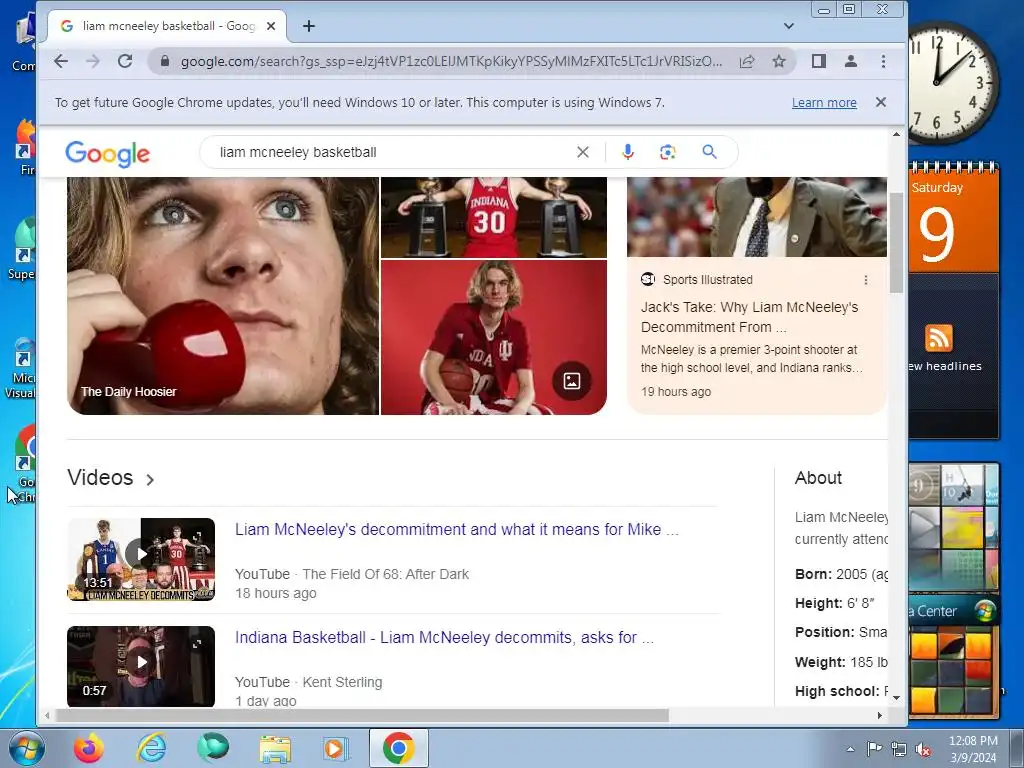Play the 13:51 video thumbnail
Viewport: 1024px width, 768px height.
click(x=141, y=559)
